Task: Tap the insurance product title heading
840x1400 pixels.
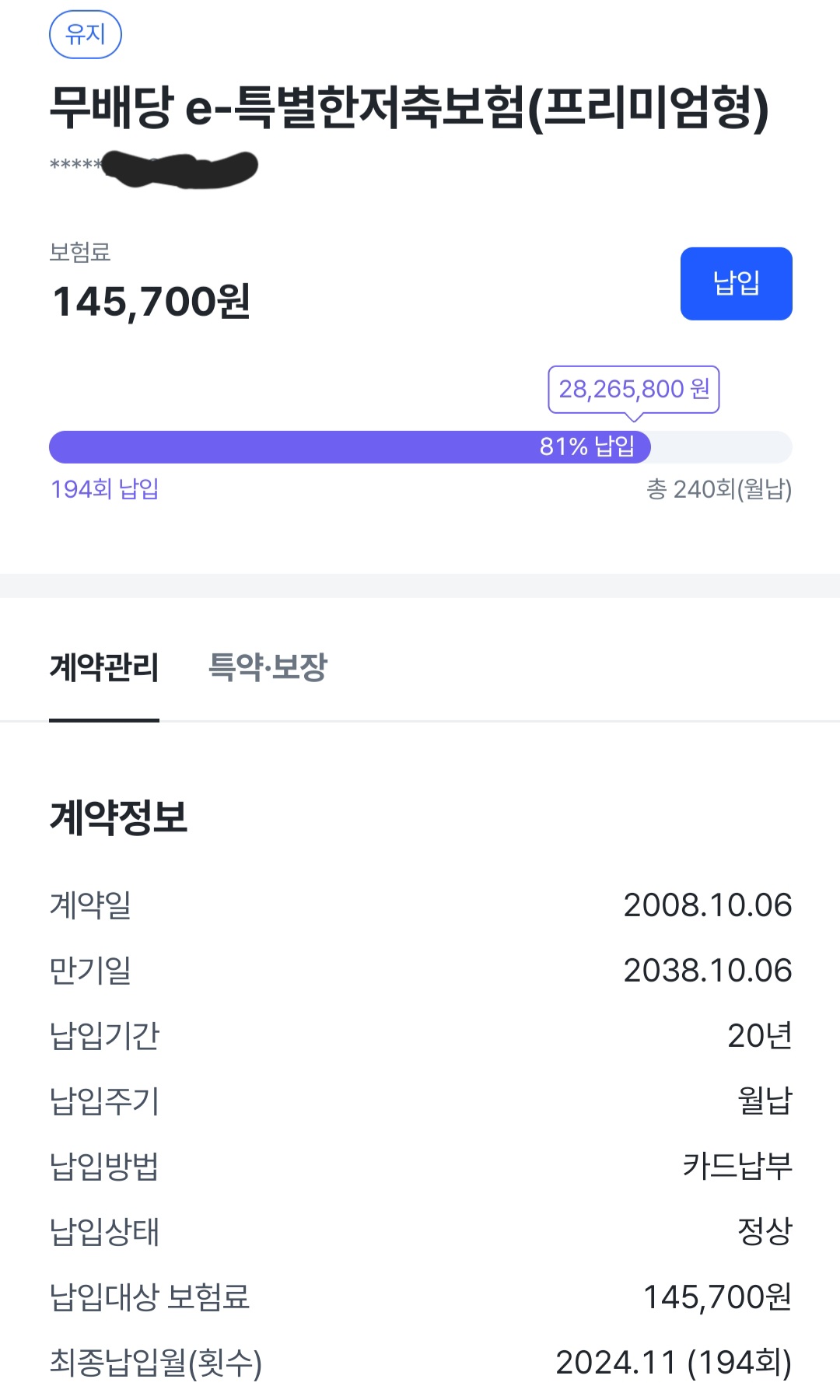Action: click(x=409, y=107)
